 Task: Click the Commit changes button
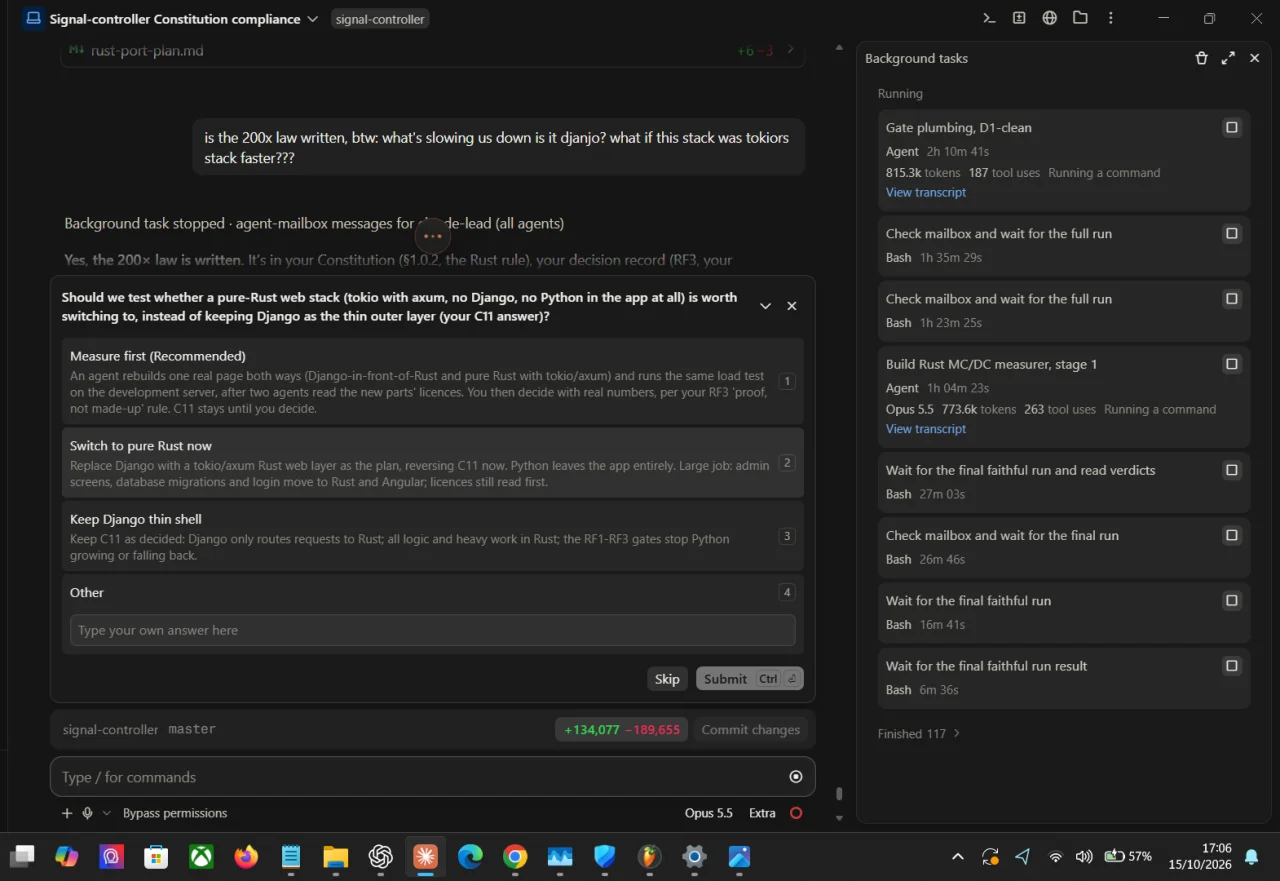pos(751,730)
